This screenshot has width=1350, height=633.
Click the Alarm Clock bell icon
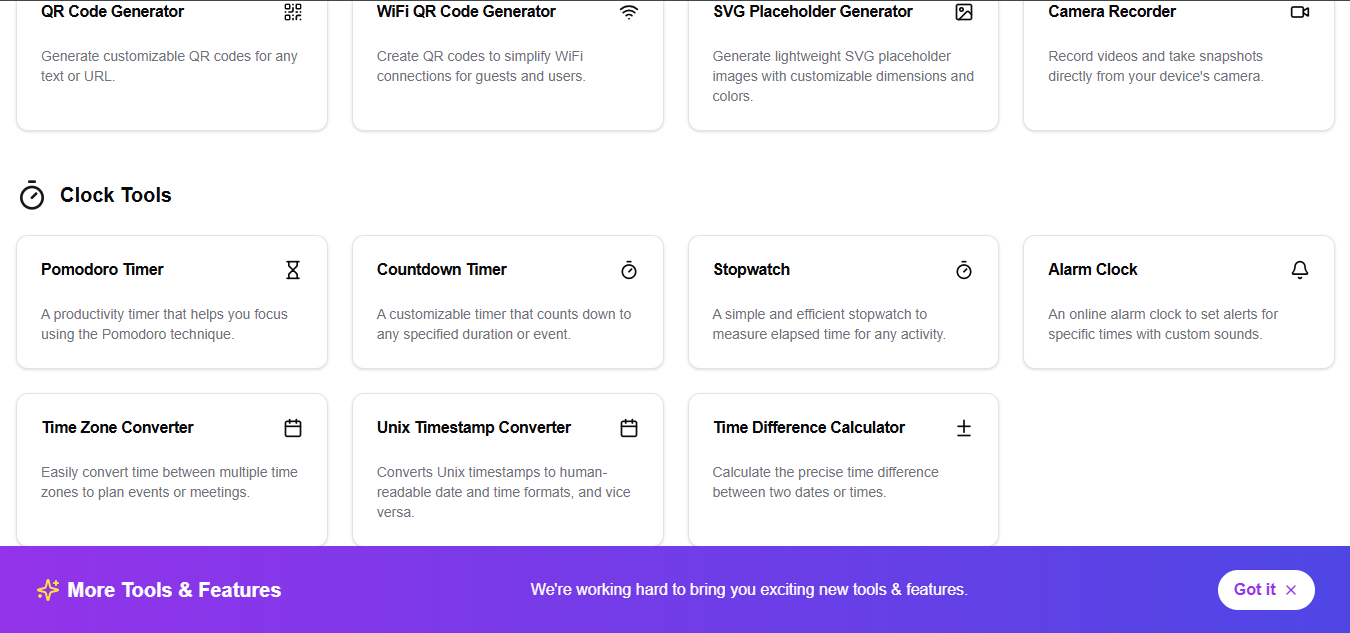click(x=1299, y=270)
